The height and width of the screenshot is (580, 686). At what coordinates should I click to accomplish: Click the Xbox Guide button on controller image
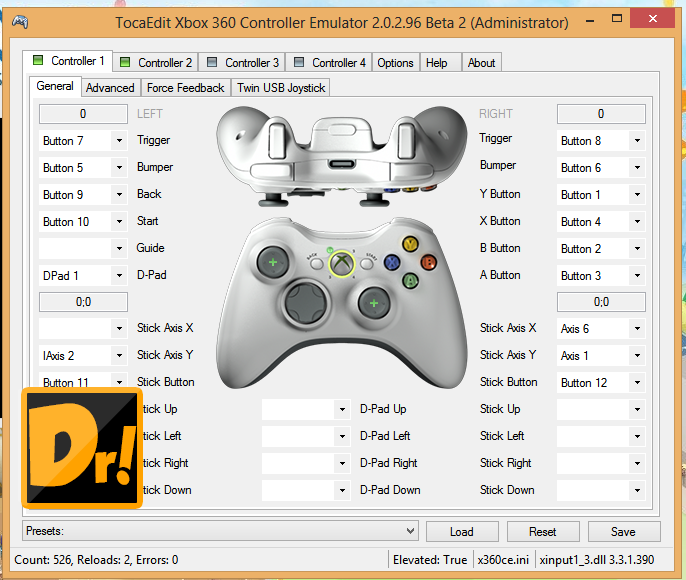click(x=342, y=264)
